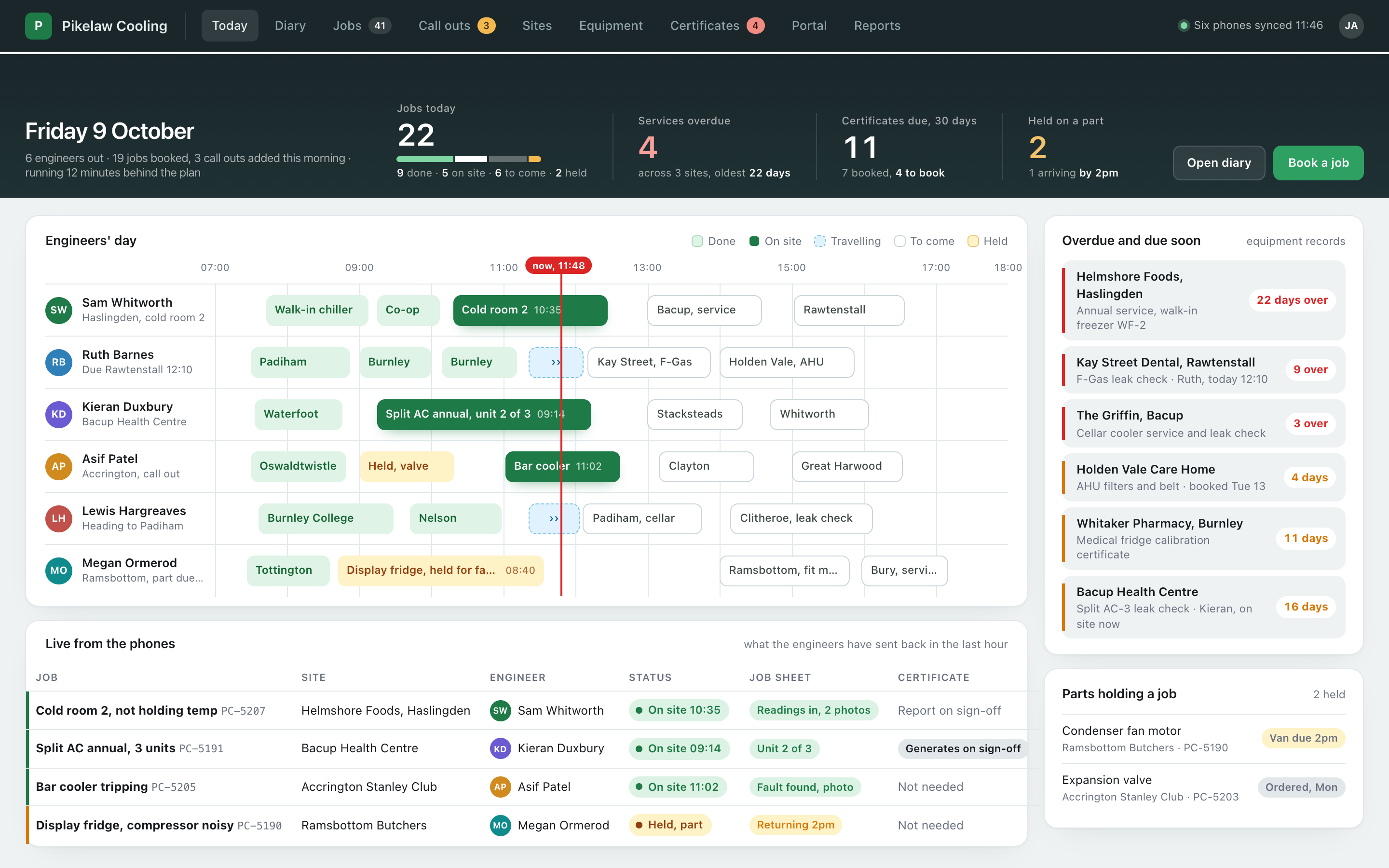This screenshot has height=868, width=1389.
Task: Open the Kay Street, F-Gas job block
Action: pos(649,362)
